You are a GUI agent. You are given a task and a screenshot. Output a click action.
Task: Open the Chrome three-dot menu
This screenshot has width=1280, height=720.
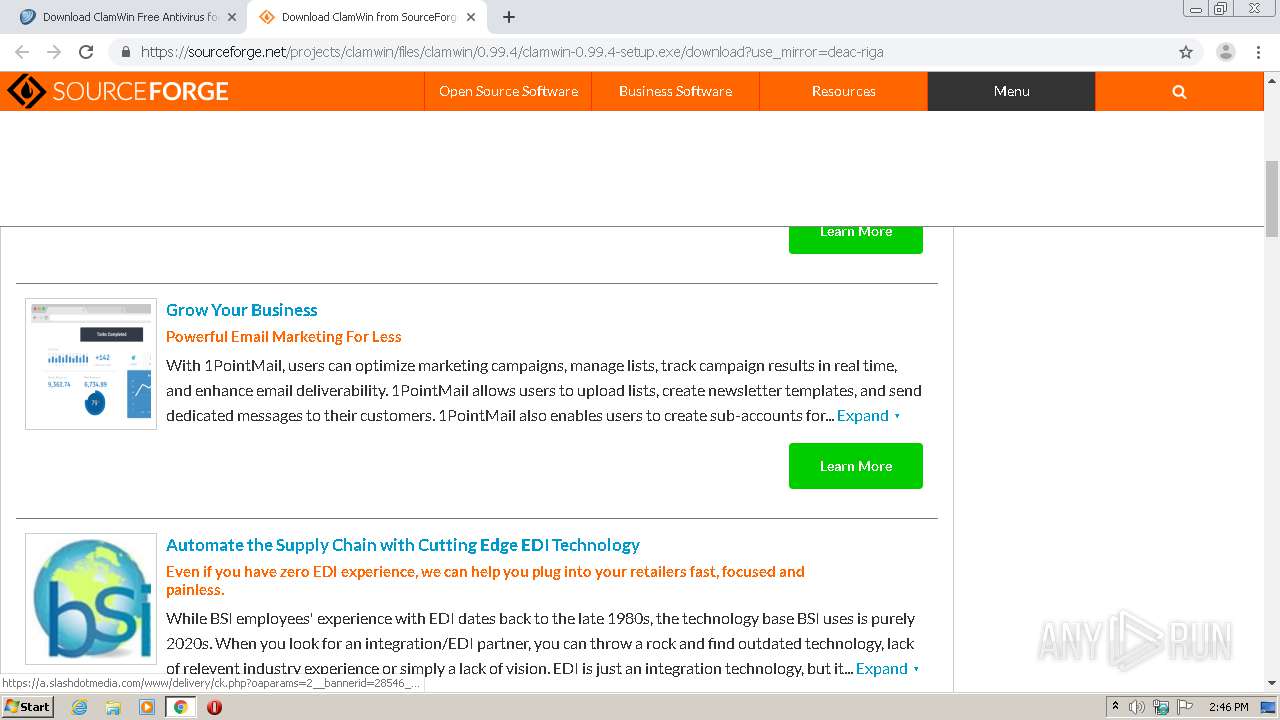point(1257,52)
